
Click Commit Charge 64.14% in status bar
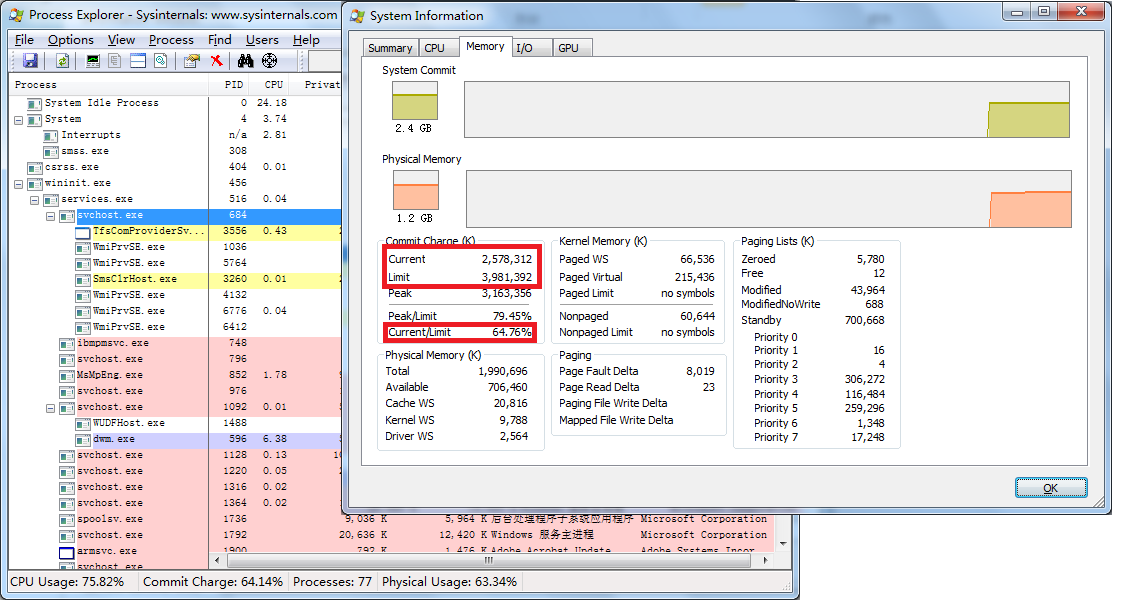(x=213, y=582)
